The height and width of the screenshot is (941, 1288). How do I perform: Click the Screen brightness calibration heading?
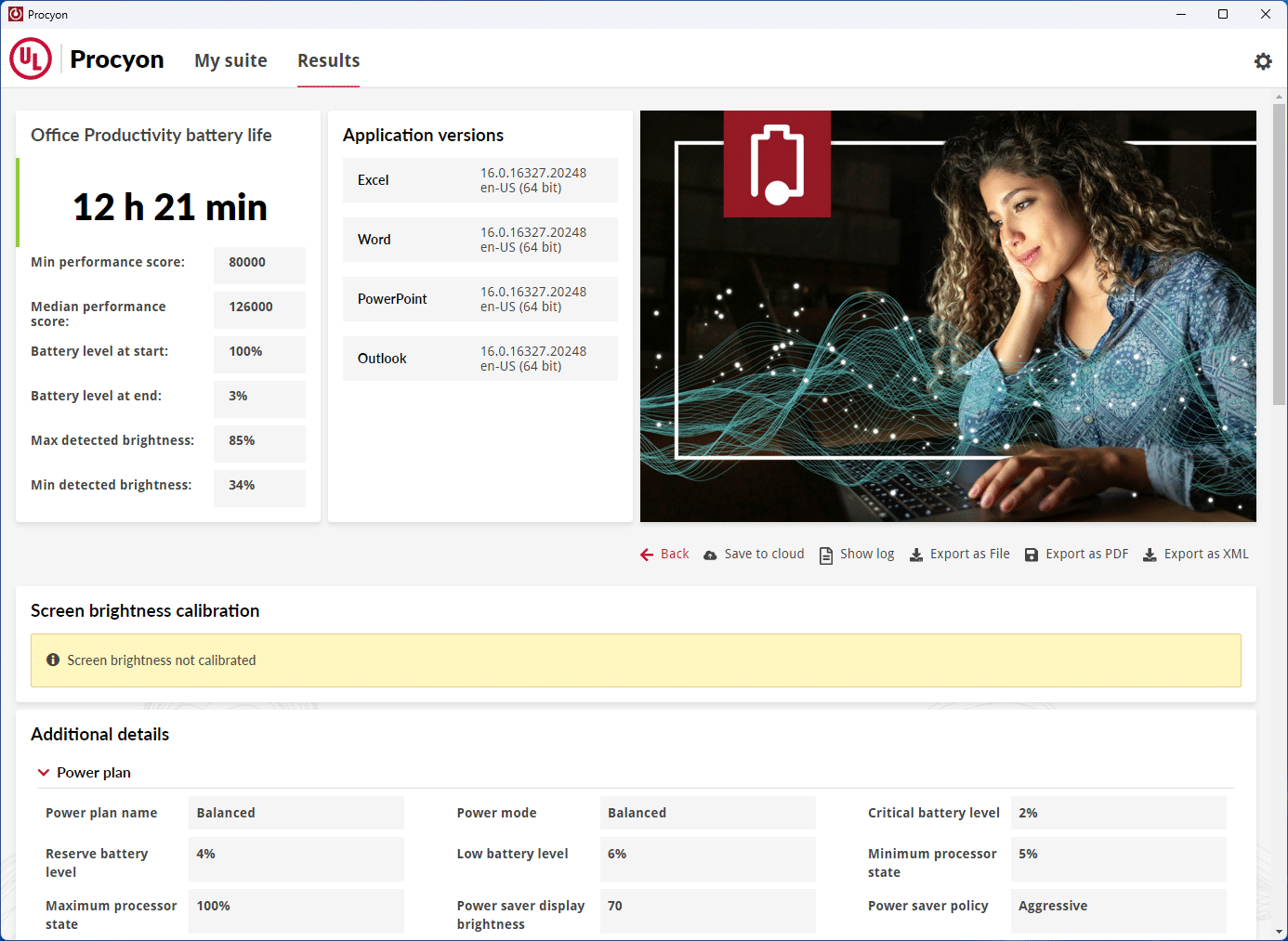coord(145,611)
